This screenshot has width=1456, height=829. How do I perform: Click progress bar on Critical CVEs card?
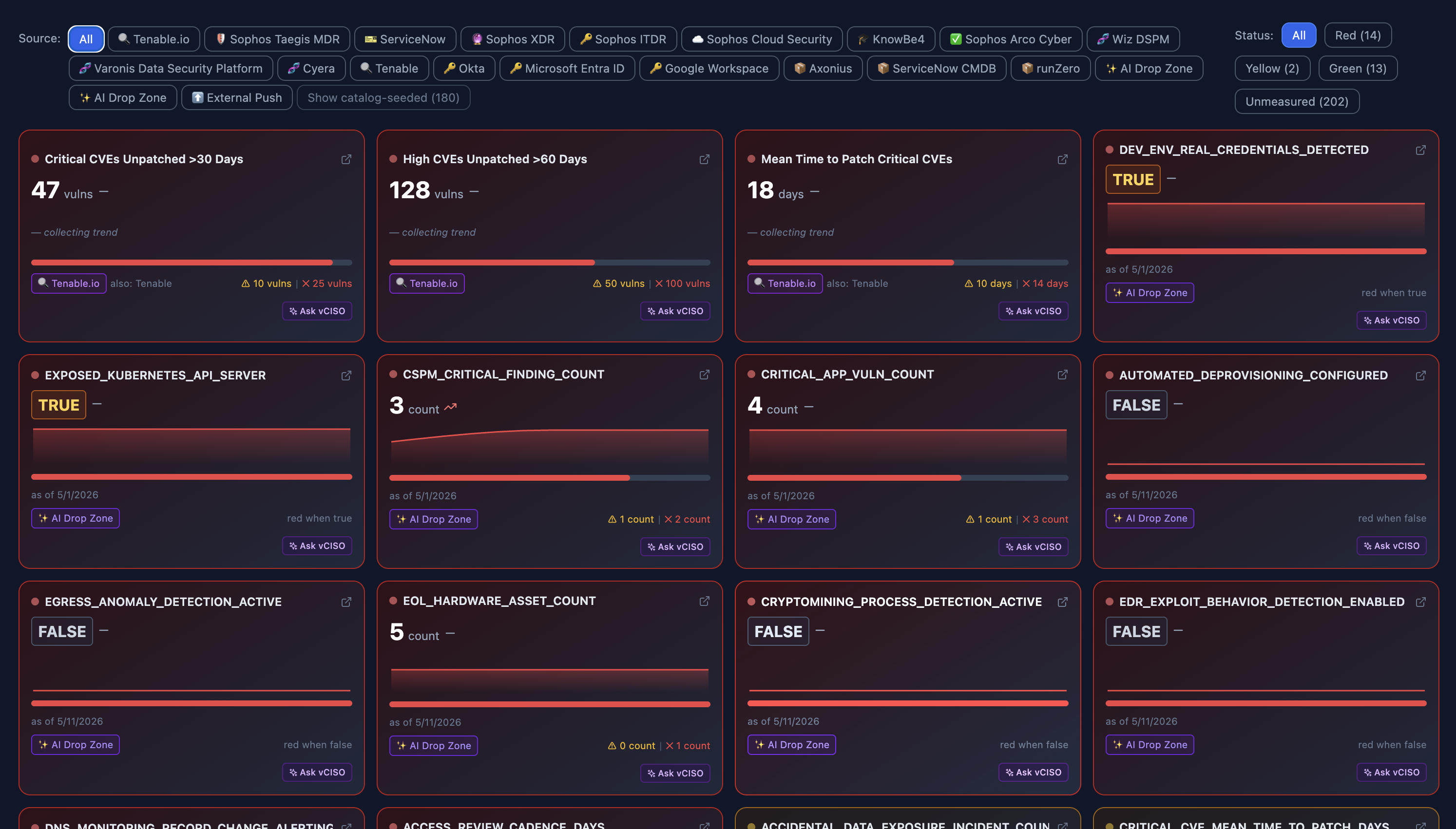[192, 263]
